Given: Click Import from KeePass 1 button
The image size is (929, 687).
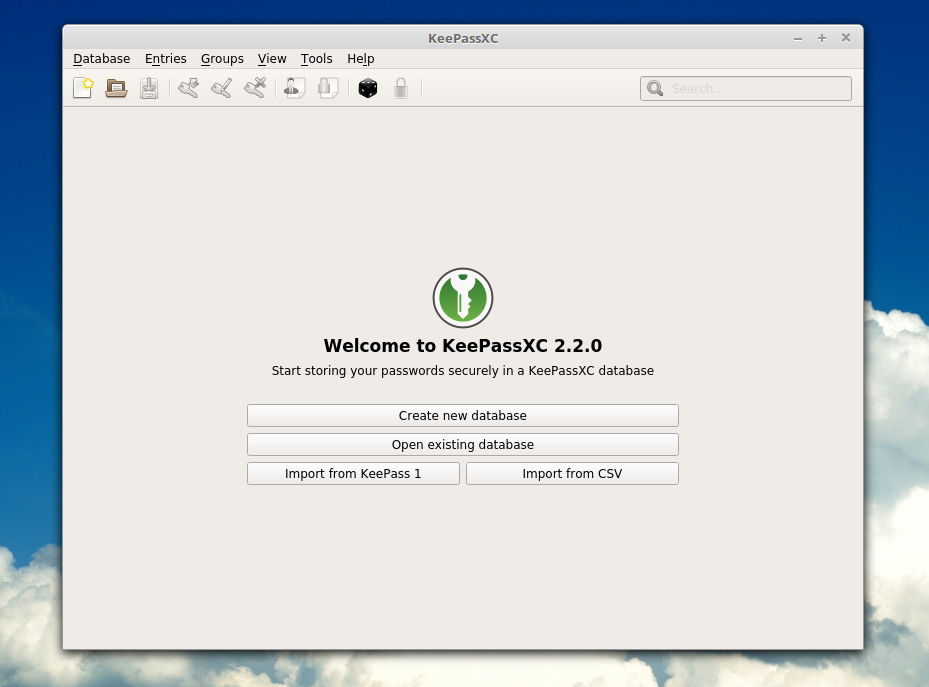Looking at the screenshot, I should click(353, 474).
